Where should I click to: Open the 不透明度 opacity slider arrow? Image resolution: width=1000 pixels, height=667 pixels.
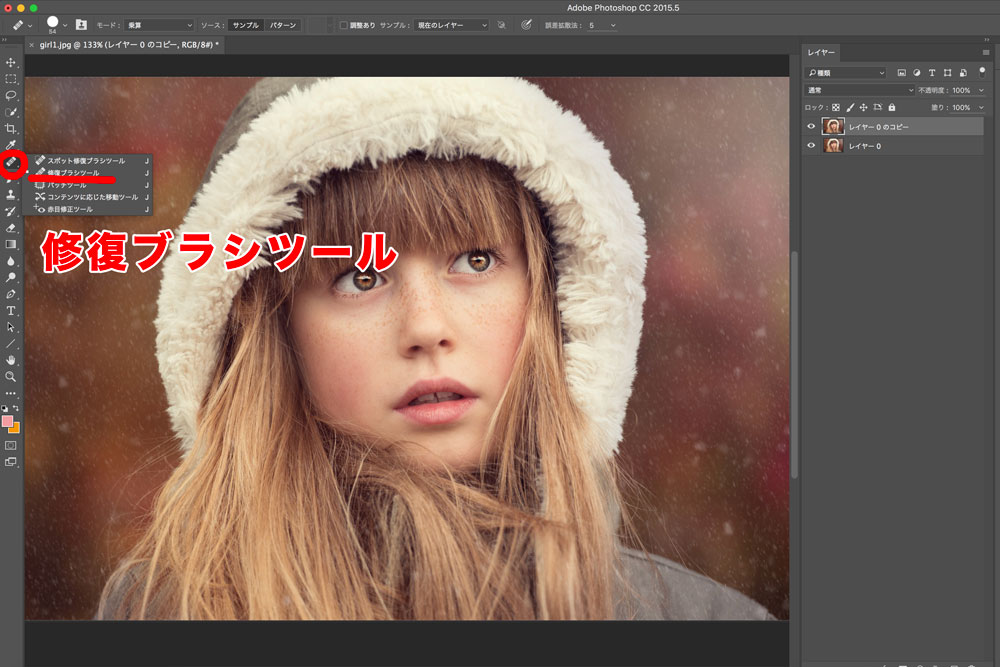(981, 90)
